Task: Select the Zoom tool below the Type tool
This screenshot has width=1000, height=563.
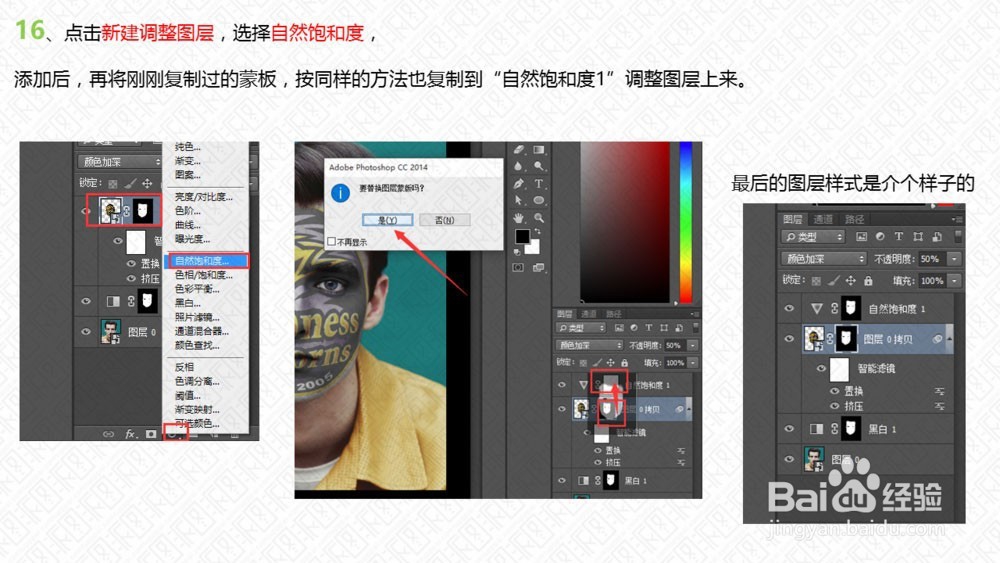Action: coord(540,217)
